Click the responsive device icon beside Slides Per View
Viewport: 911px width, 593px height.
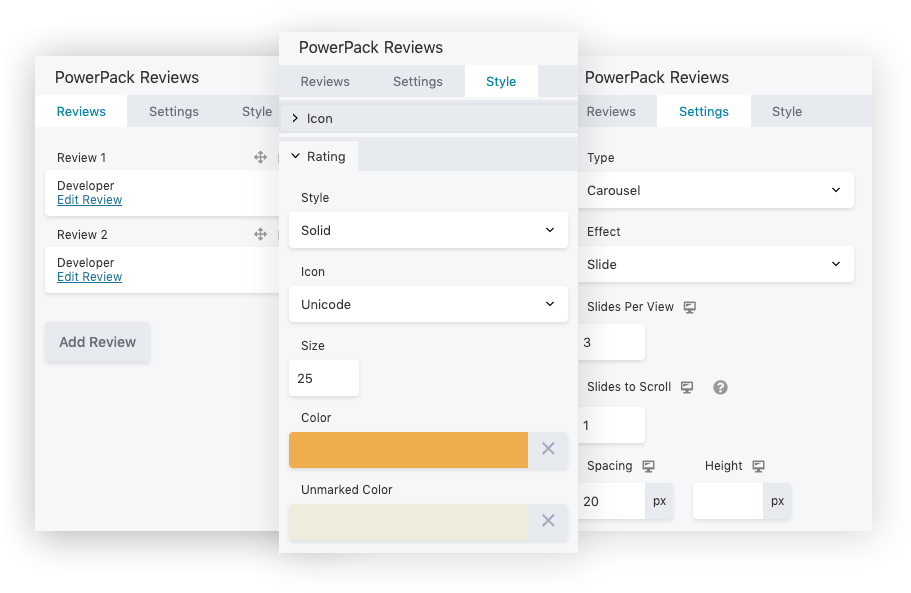(x=690, y=307)
